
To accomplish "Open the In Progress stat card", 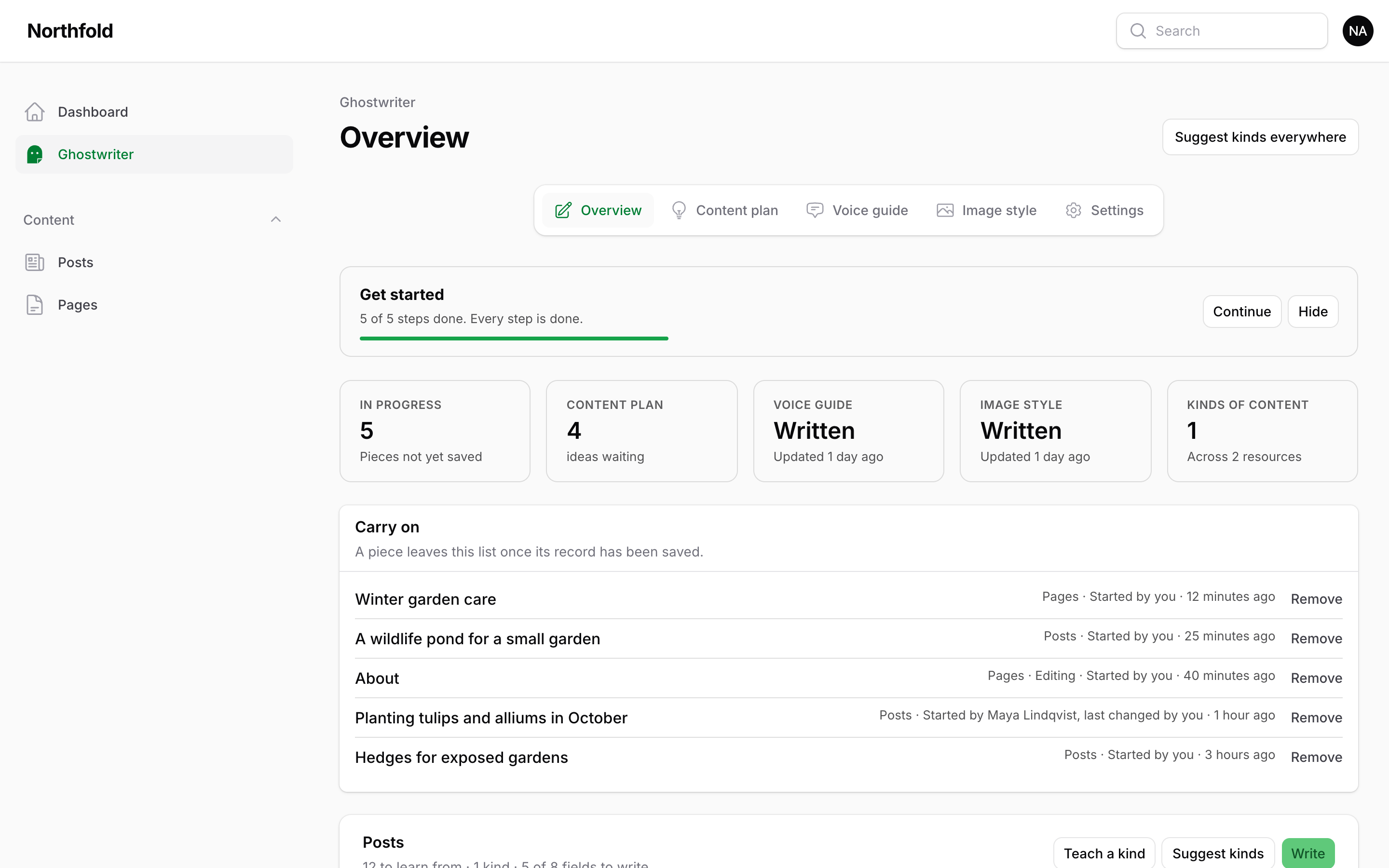I will pyautogui.click(x=435, y=431).
